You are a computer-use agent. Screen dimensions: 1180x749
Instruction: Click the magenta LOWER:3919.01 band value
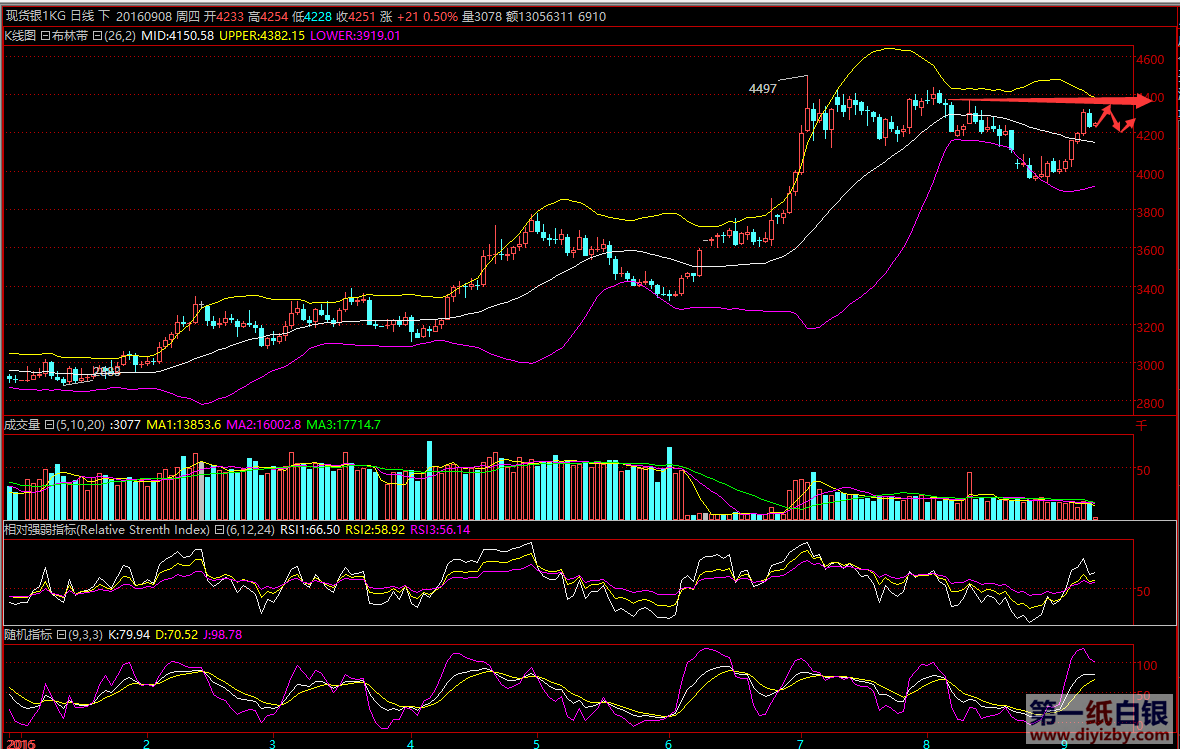click(x=355, y=35)
